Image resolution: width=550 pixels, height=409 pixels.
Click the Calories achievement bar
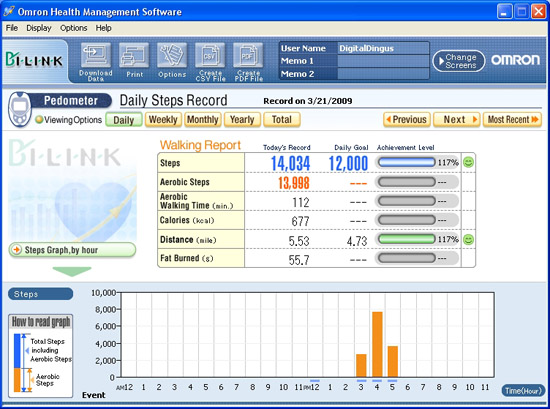coord(407,220)
